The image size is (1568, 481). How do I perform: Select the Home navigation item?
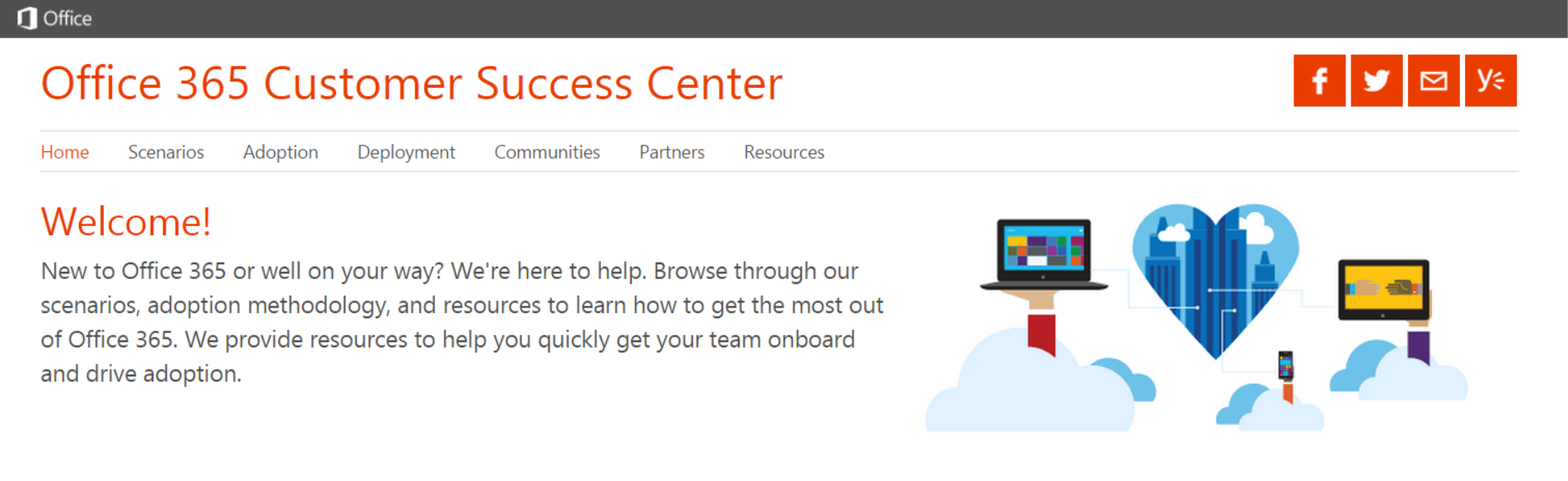(65, 152)
